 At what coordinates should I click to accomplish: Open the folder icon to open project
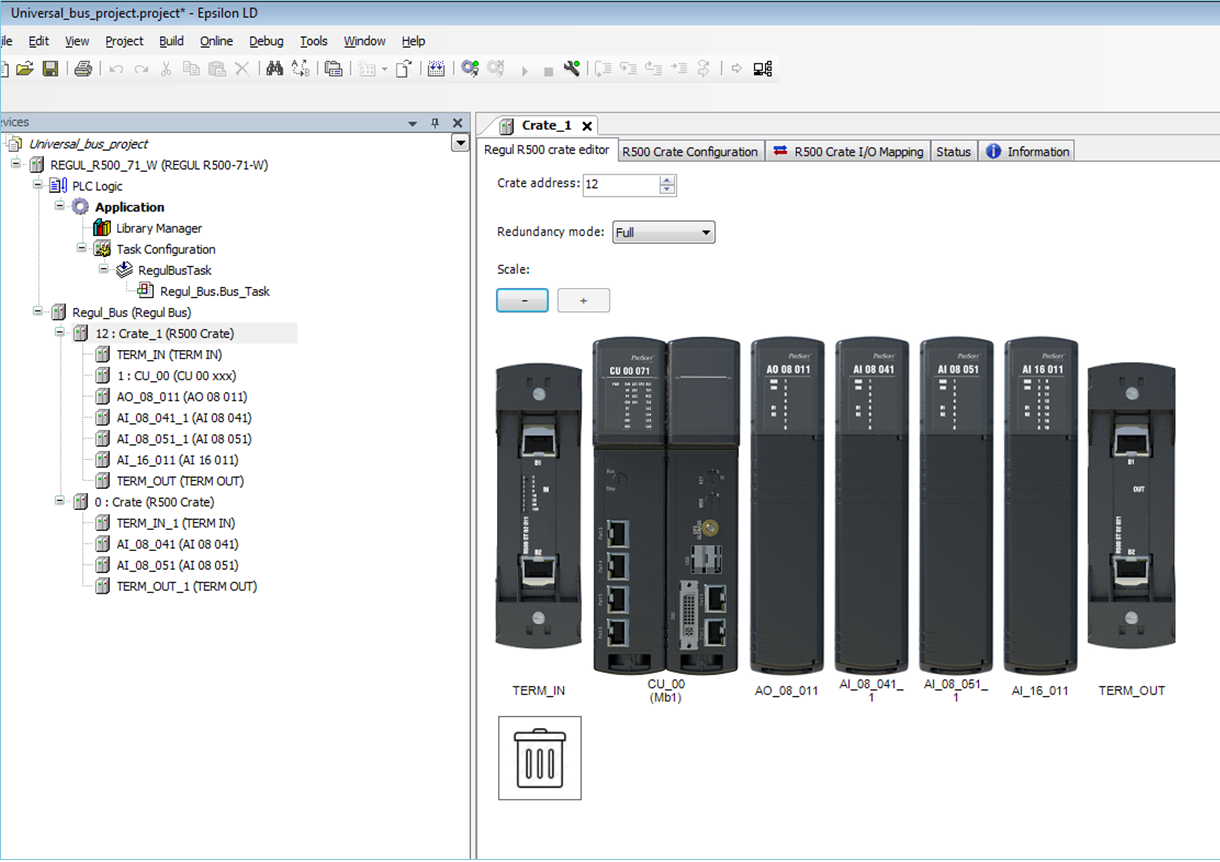click(x=25, y=69)
